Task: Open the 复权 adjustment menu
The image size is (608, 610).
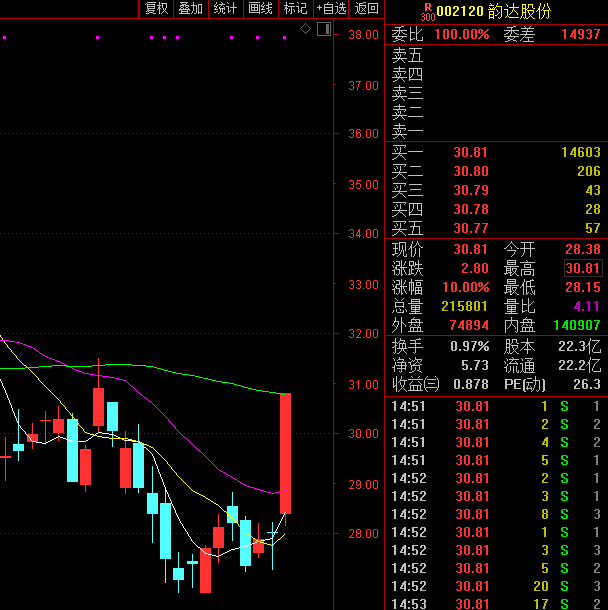Action: (157, 9)
